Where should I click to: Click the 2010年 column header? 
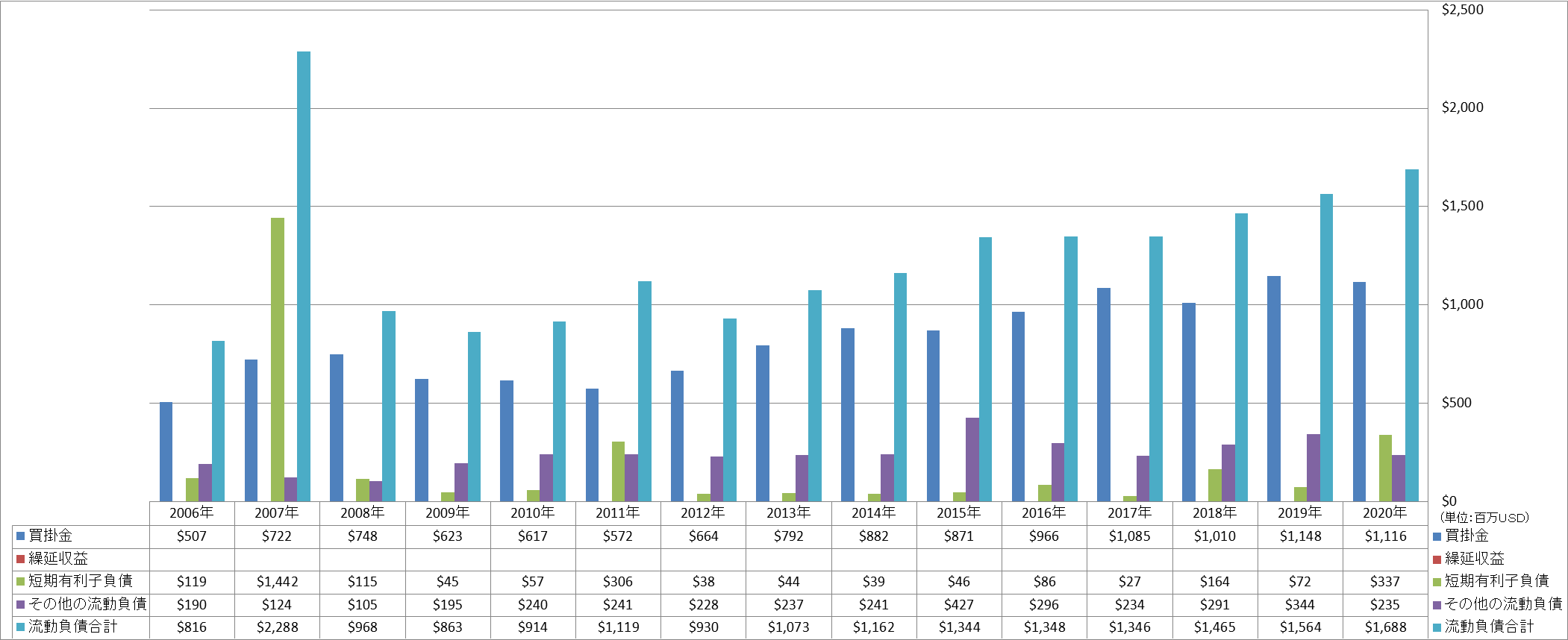coord(533,513)
